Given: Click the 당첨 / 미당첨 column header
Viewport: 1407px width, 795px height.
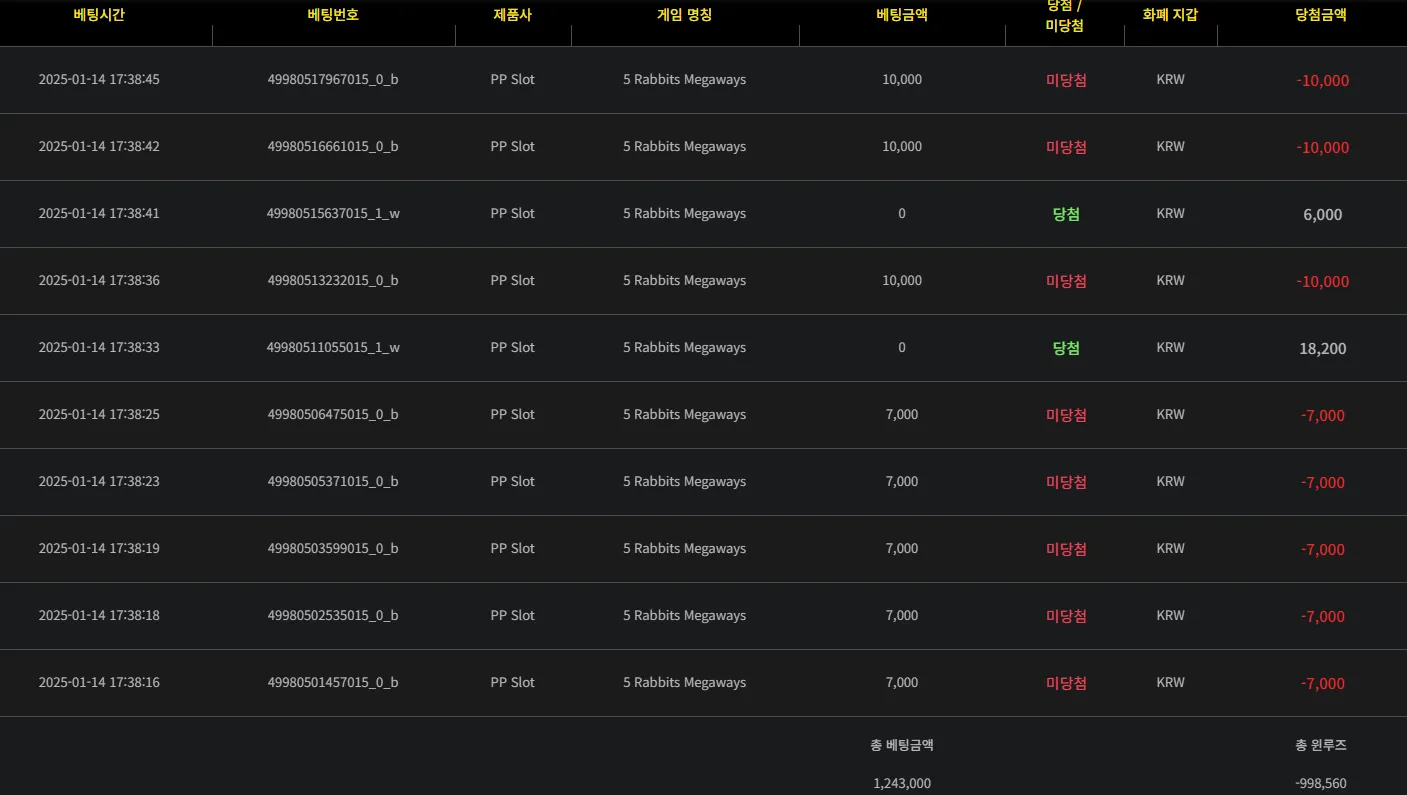Looking at the screenshot, I should 1065,15.
